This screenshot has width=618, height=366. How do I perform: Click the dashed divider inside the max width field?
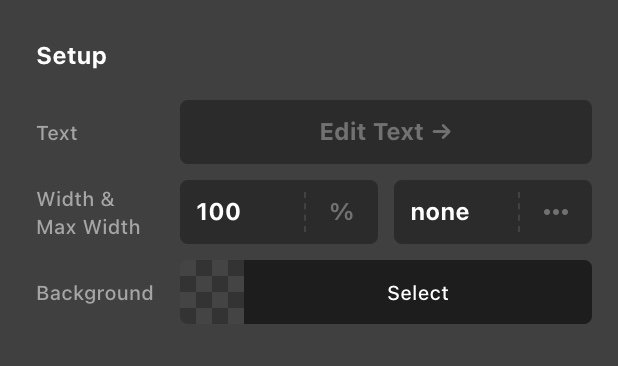coord(519,212)
